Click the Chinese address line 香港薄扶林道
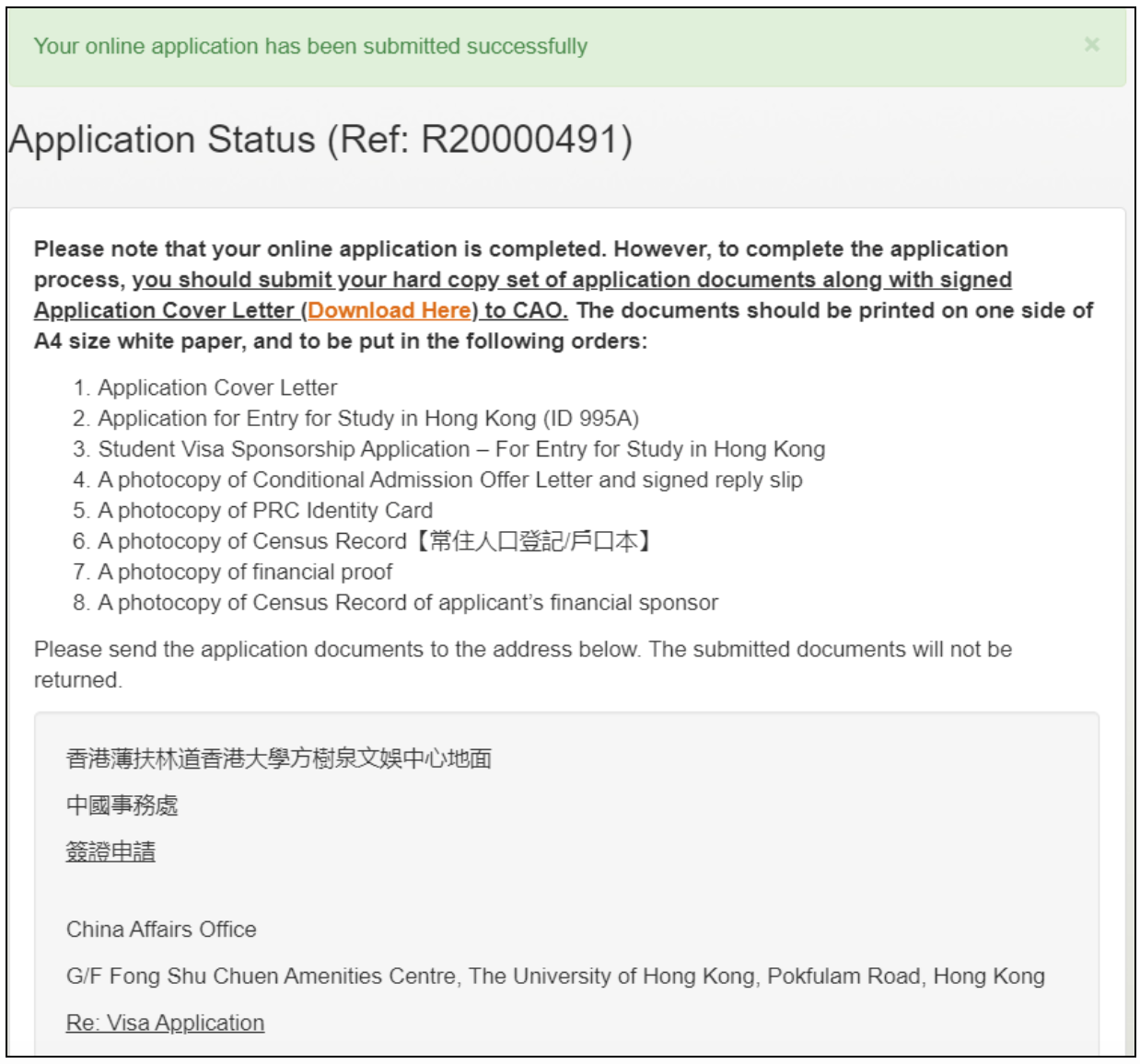The height and width of the screenshot is (1064, 1140). pyautogui.click(x=278, y=758)
